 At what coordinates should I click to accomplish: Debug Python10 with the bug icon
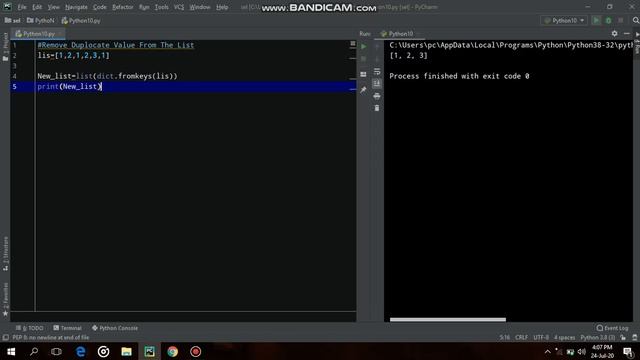[609, 20]
